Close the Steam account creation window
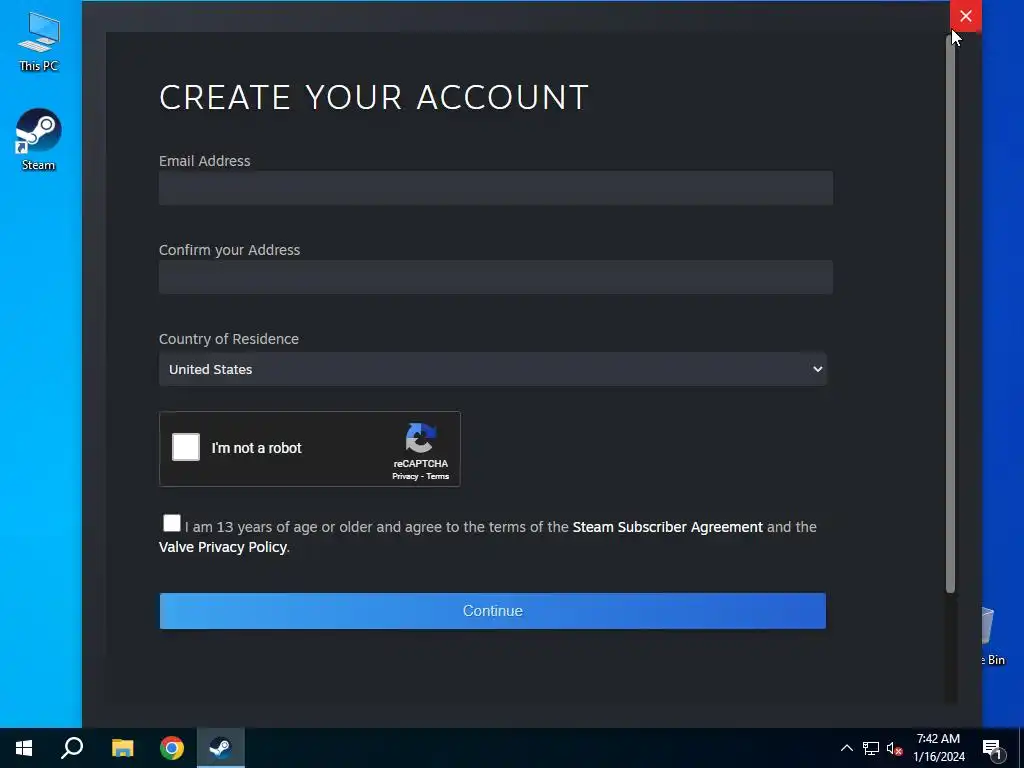This screenshot has height=768, width=1024. click(966, 16)
